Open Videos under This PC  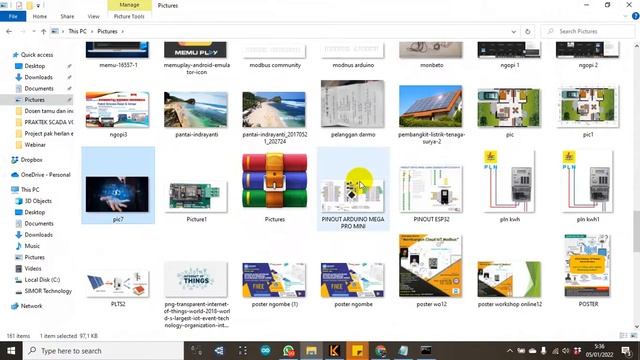[x=33, y=269]
